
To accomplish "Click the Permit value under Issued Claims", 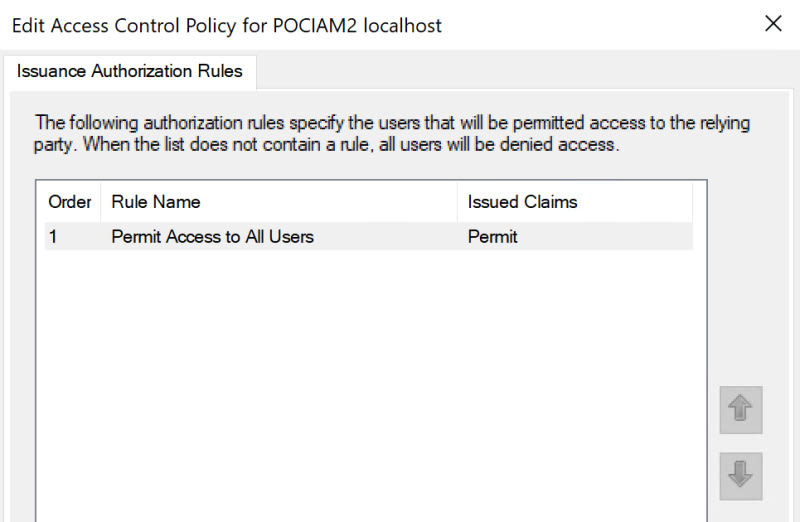I will (x=492, y=237).
